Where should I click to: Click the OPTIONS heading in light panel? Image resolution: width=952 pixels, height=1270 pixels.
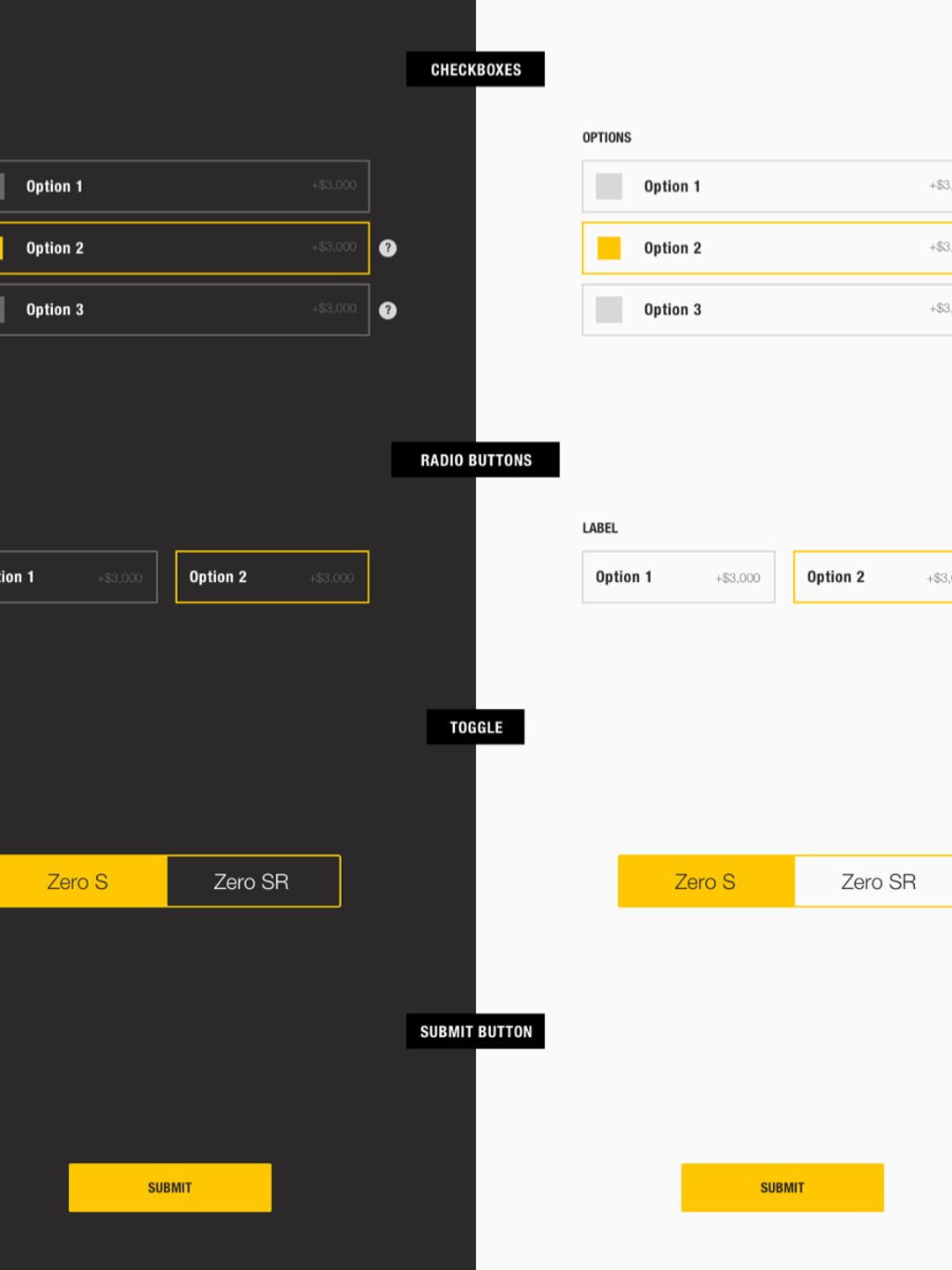point(606,138)
